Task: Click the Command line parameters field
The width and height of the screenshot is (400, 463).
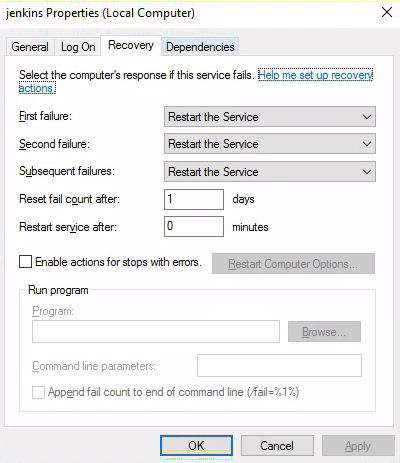Action: [279, 366]
